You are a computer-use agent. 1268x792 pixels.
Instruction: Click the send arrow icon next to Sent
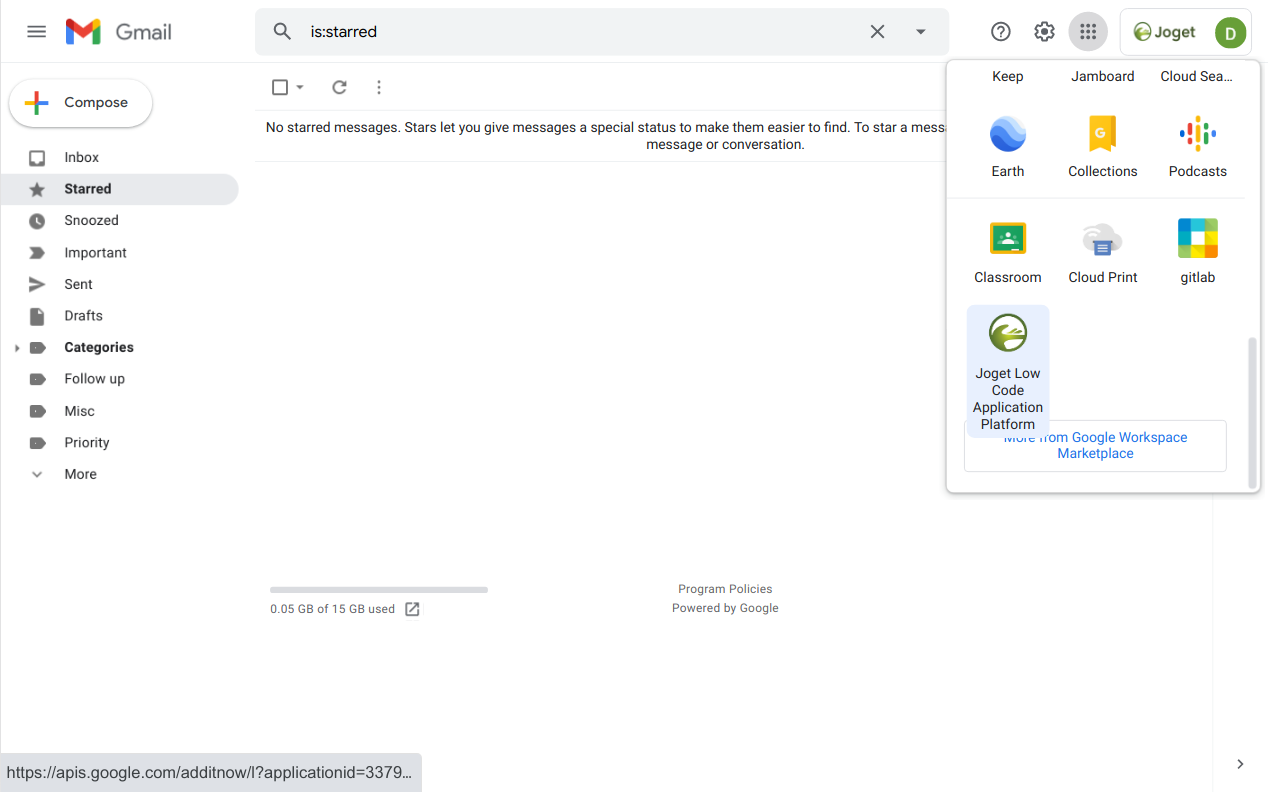[37, 285]
